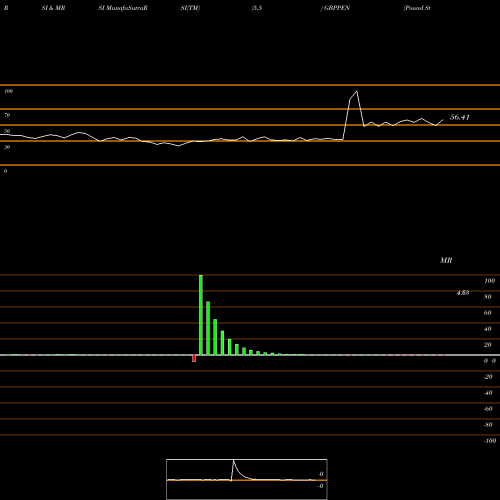Click the 20 label on the MR scale

(x=488, y=345)
